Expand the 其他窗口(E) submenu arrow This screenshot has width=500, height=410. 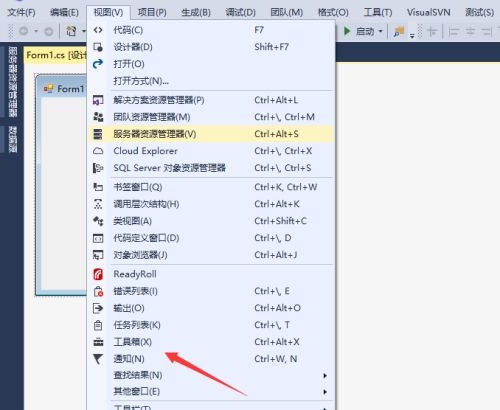click(x=325, y=392)
